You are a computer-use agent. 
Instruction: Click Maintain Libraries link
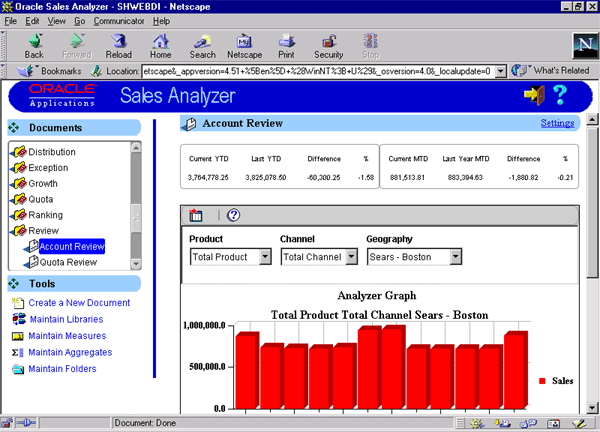pyautogui.click(x=67, y=319)
